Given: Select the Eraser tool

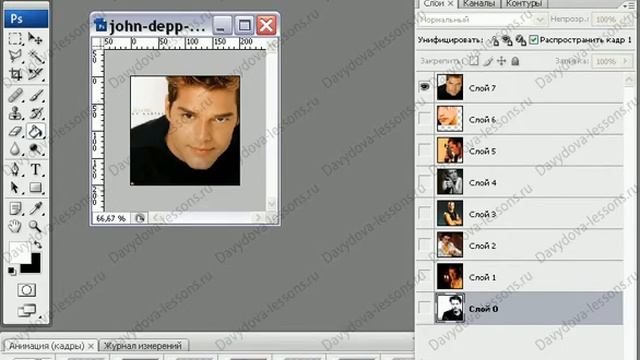Looking at the screenshot, I should 16,131.
